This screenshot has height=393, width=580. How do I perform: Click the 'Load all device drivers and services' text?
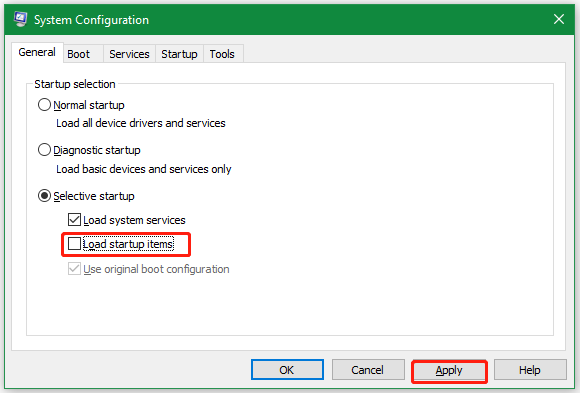point(141,123)
